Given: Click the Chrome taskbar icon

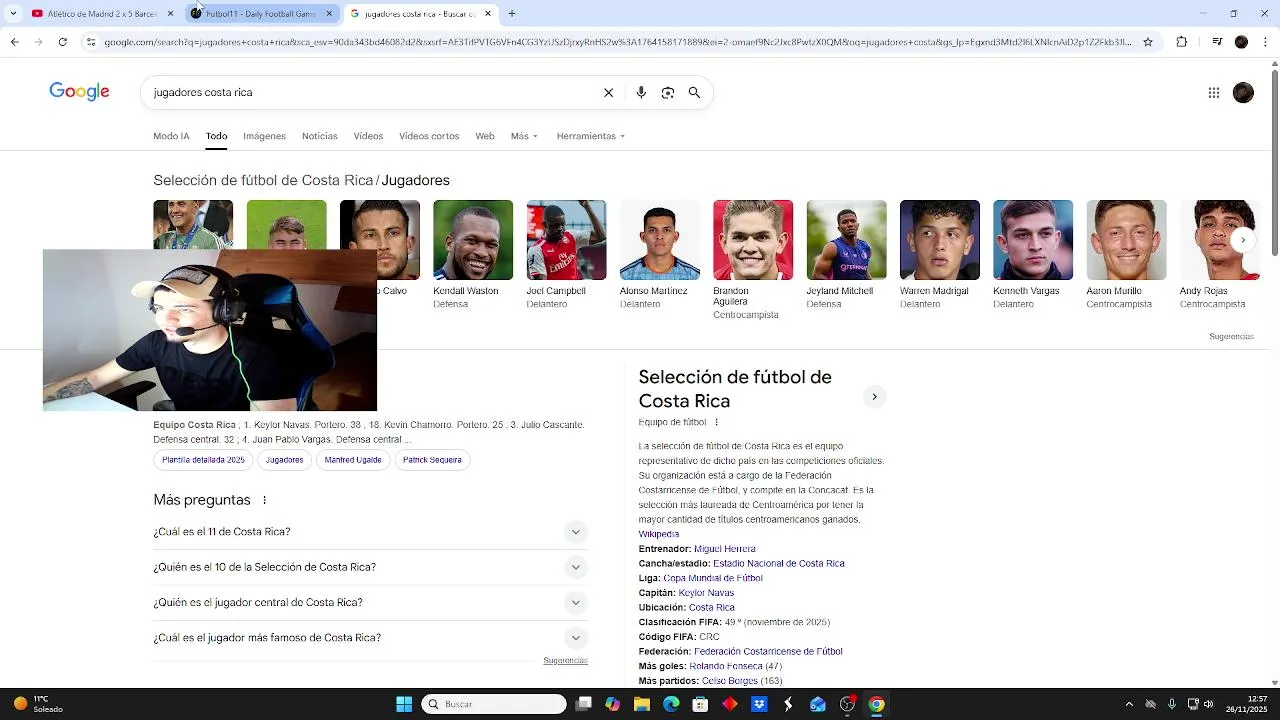Looking at the screenshot, I should click(877, 704).
